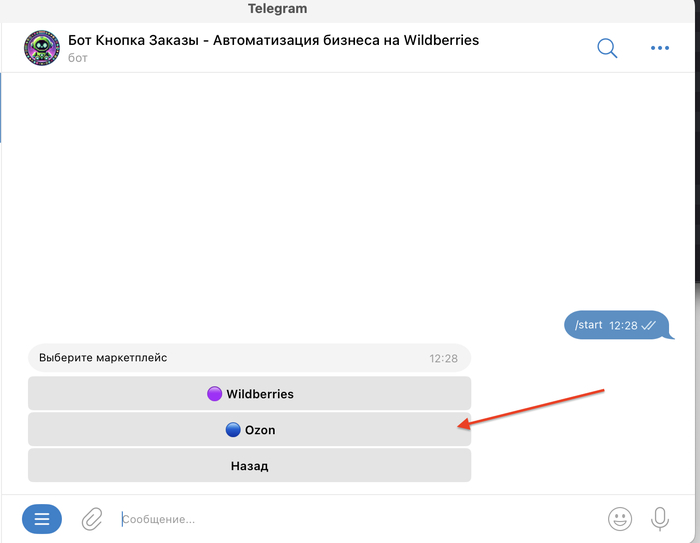The image size is (700, 543).
Task: Click the Выберите маркетплейс message
Action: pyautogui.click(x=250, y=358)
